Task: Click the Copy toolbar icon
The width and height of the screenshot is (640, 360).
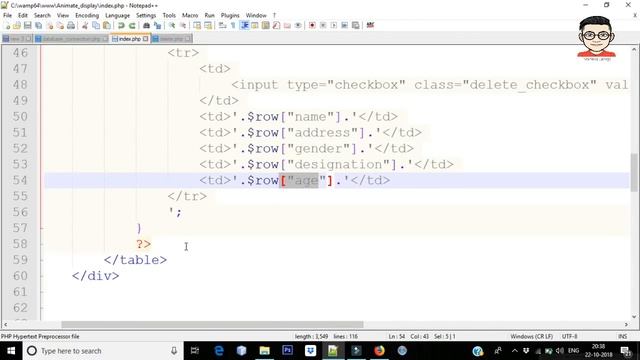Action: 96,25
